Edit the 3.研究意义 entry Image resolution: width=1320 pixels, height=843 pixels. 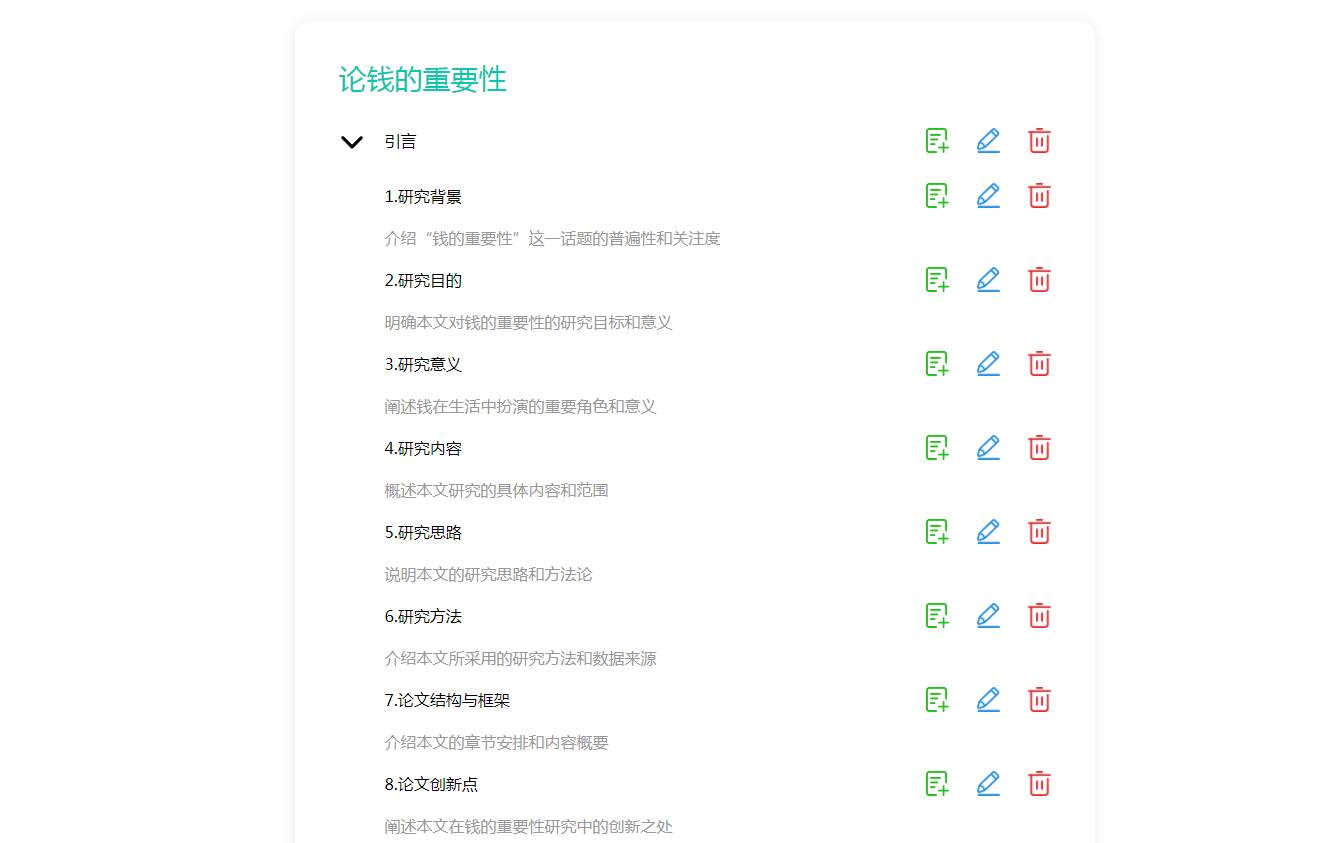coord(988,364)
